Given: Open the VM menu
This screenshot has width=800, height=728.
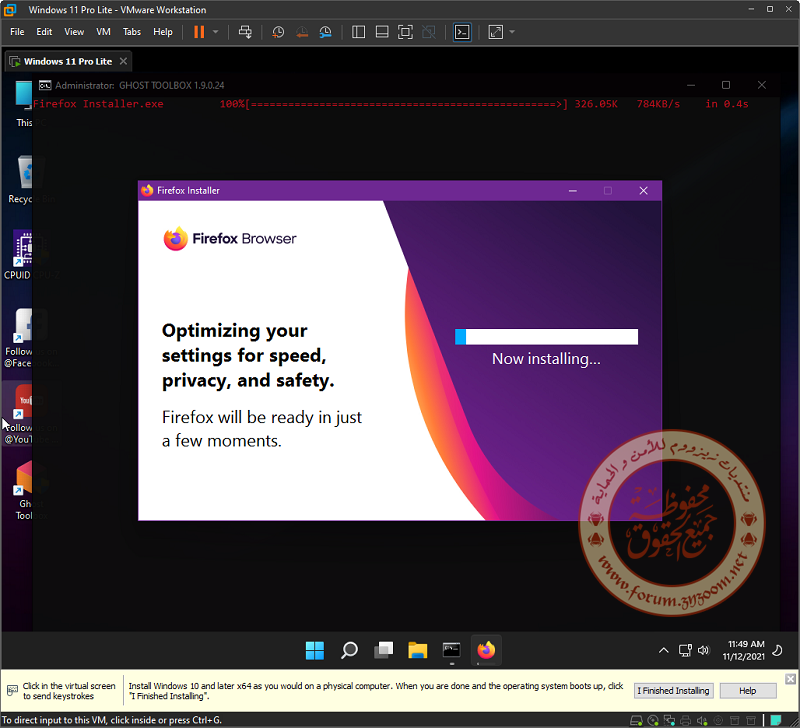Looking at the screenshot, I should tap(103, 32).
